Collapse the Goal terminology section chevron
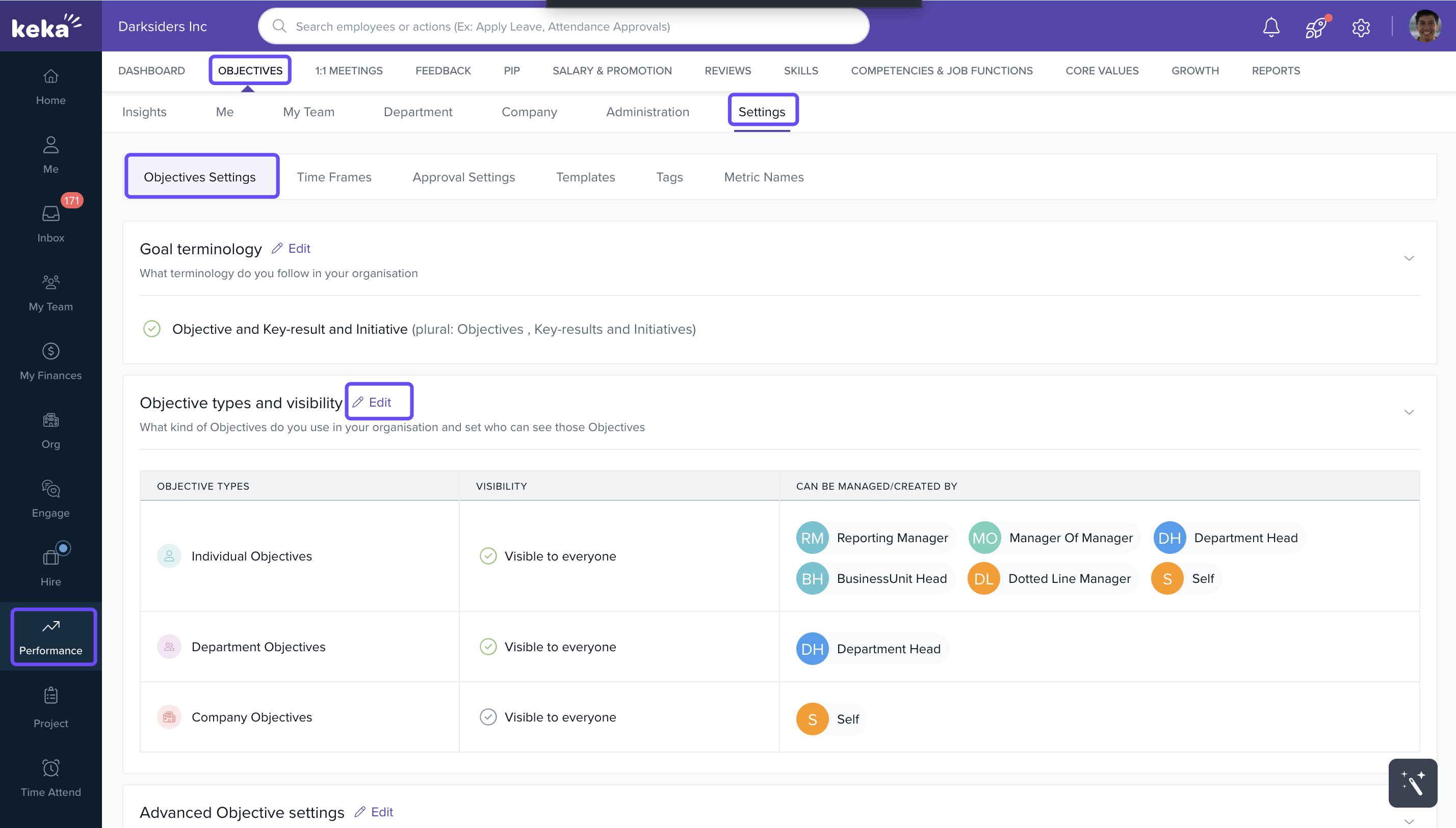 tap(1409, 258)
